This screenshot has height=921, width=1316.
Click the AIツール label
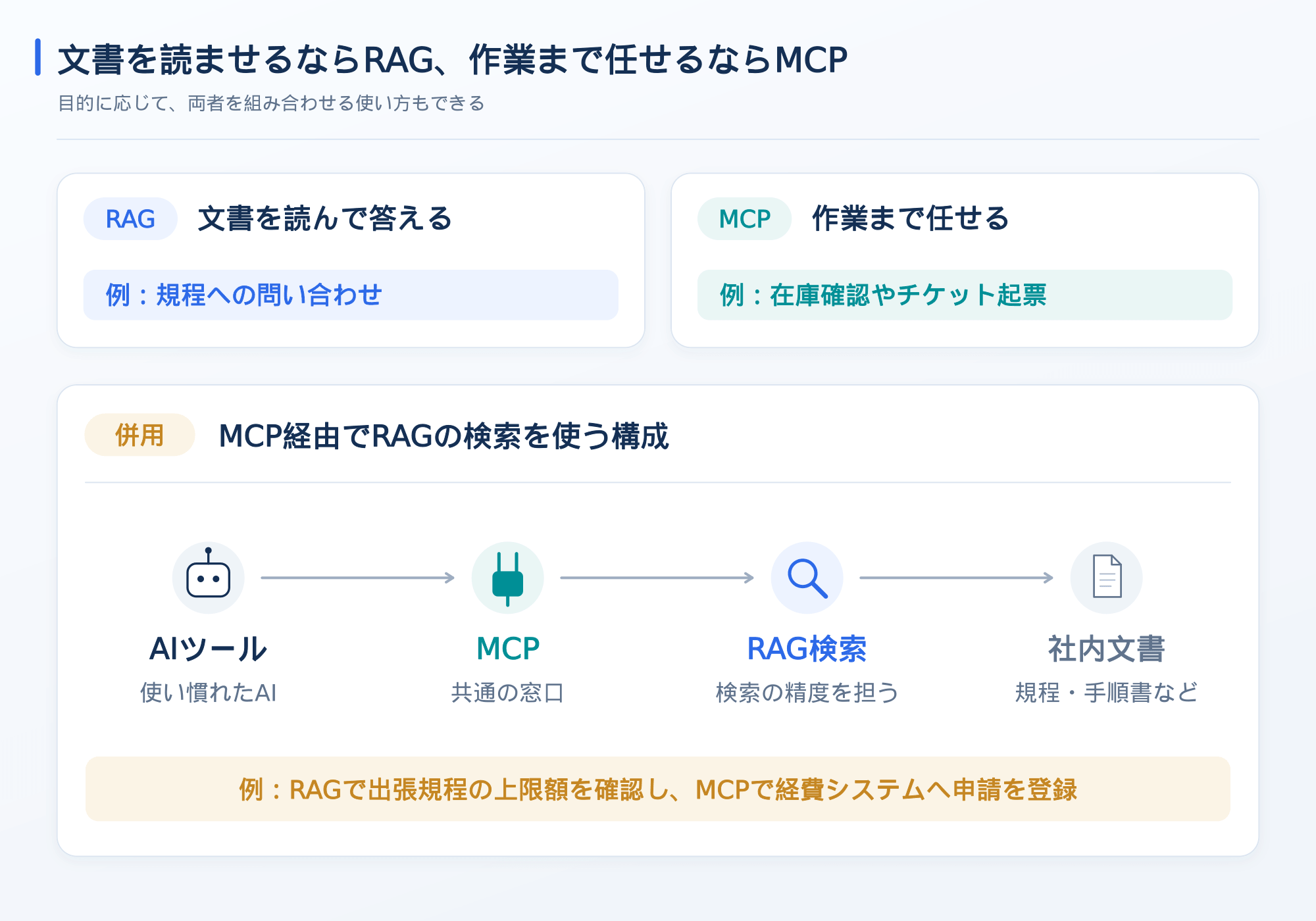208,649
